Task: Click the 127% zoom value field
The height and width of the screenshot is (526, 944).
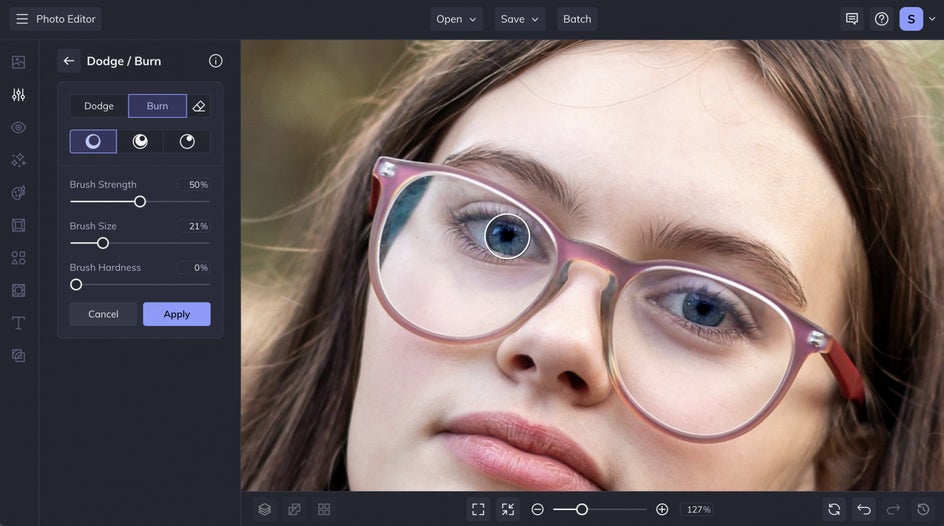Action: tap(698, 510)
